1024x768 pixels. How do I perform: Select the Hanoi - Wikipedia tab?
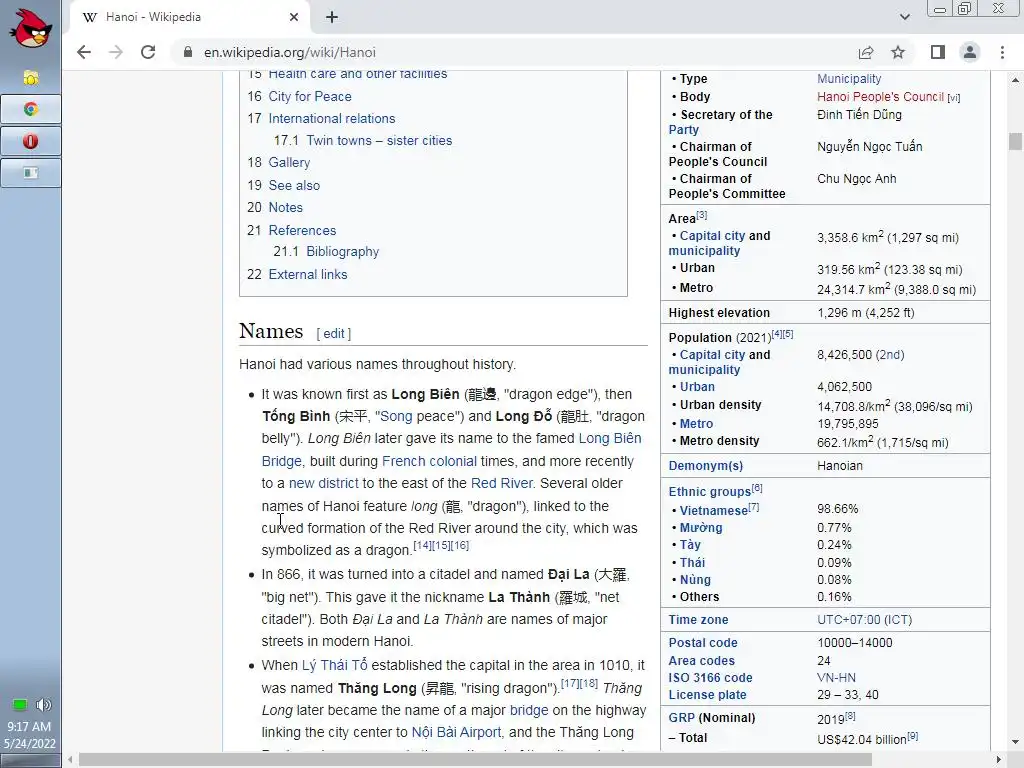(189, 17)
